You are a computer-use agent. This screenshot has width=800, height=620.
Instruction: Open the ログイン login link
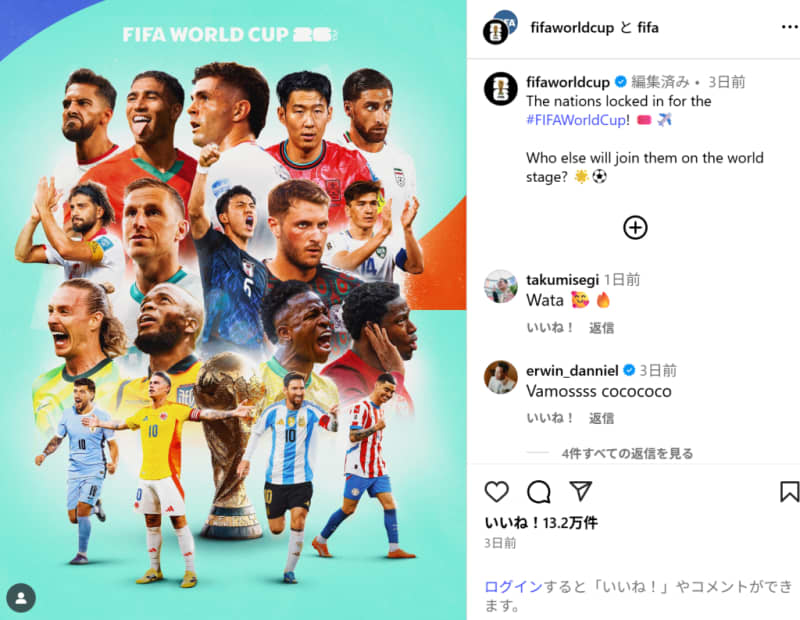point(513,587)
